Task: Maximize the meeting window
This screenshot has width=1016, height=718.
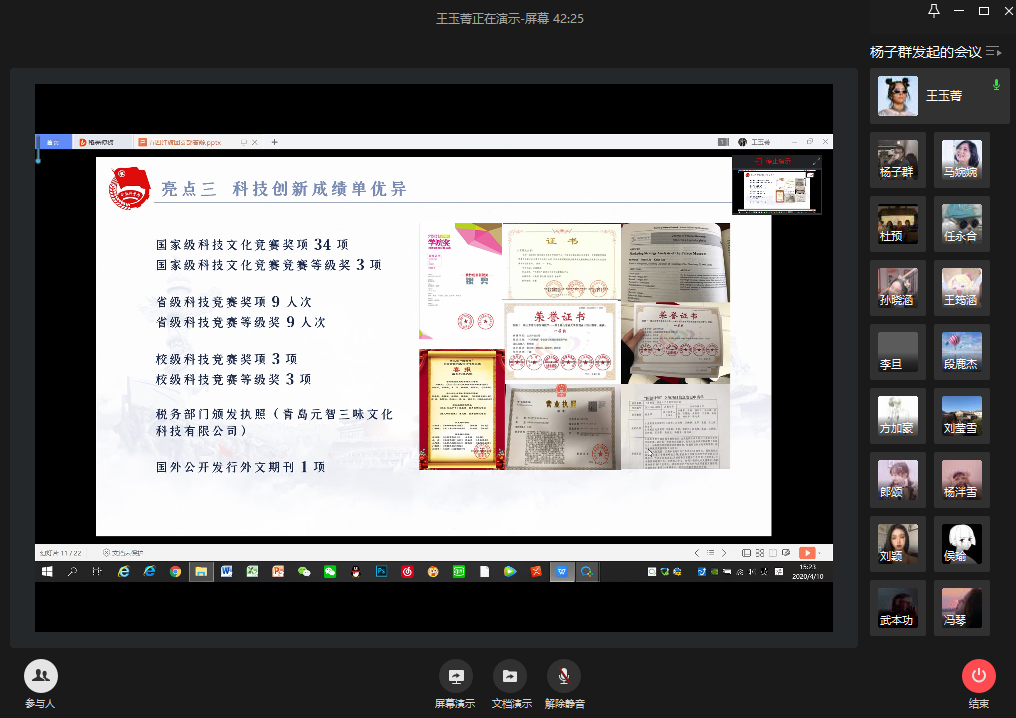Action: click(x=984, y=11)
